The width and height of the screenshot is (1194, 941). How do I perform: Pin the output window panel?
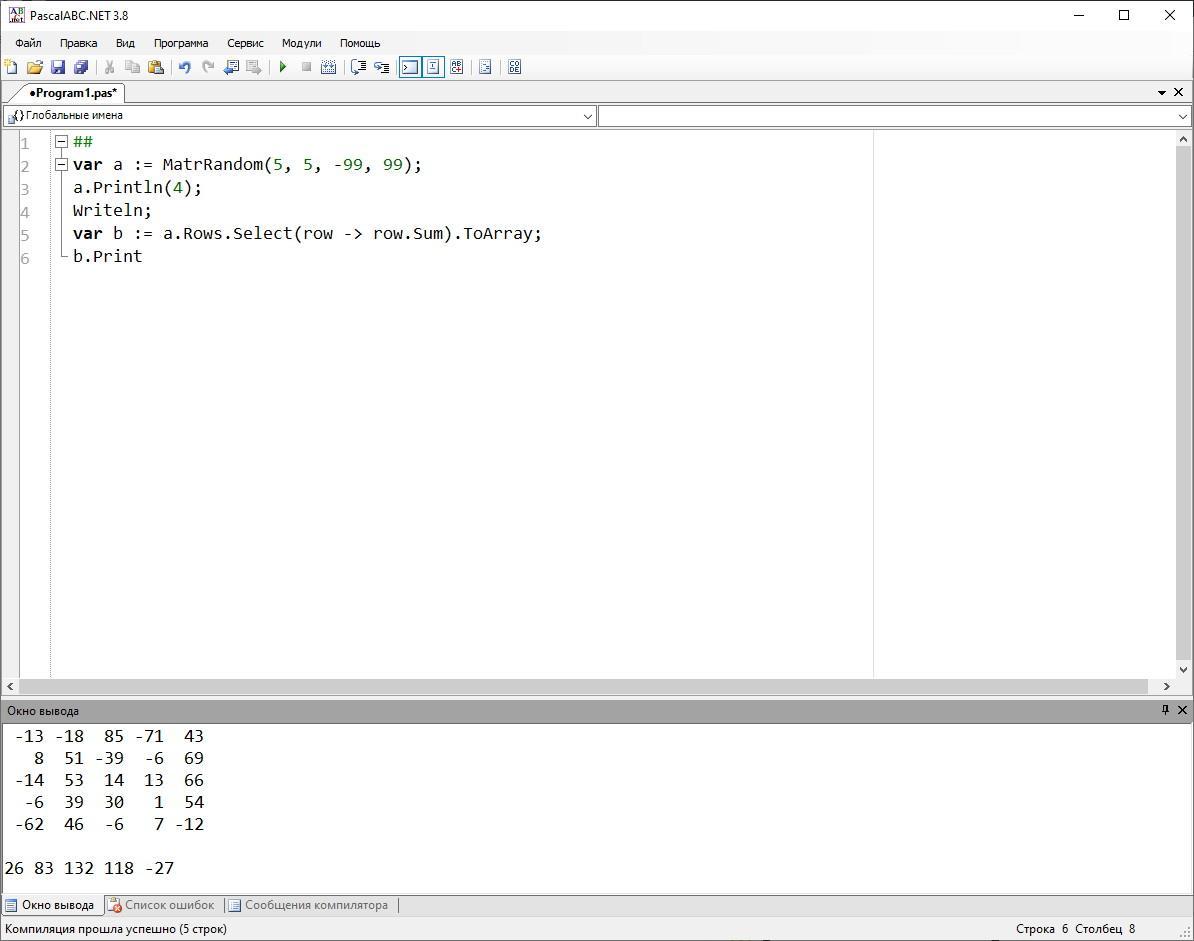(1165, 710)
